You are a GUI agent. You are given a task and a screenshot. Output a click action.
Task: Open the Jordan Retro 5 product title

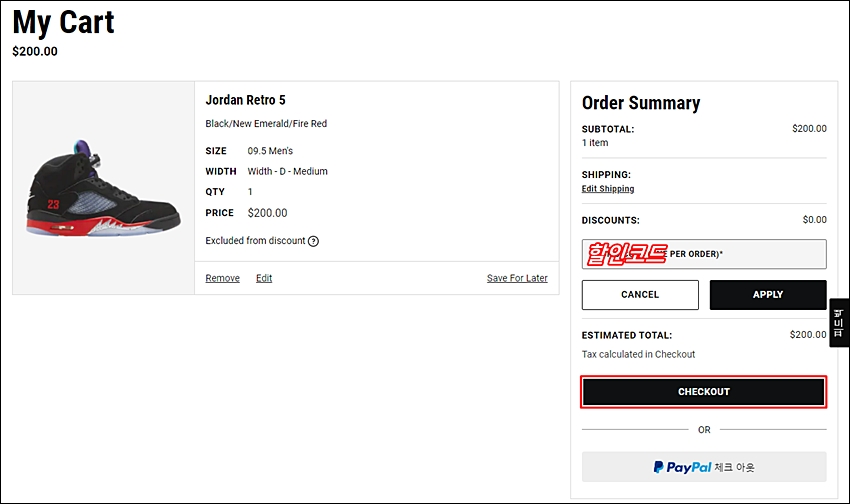tap(245, 100)
